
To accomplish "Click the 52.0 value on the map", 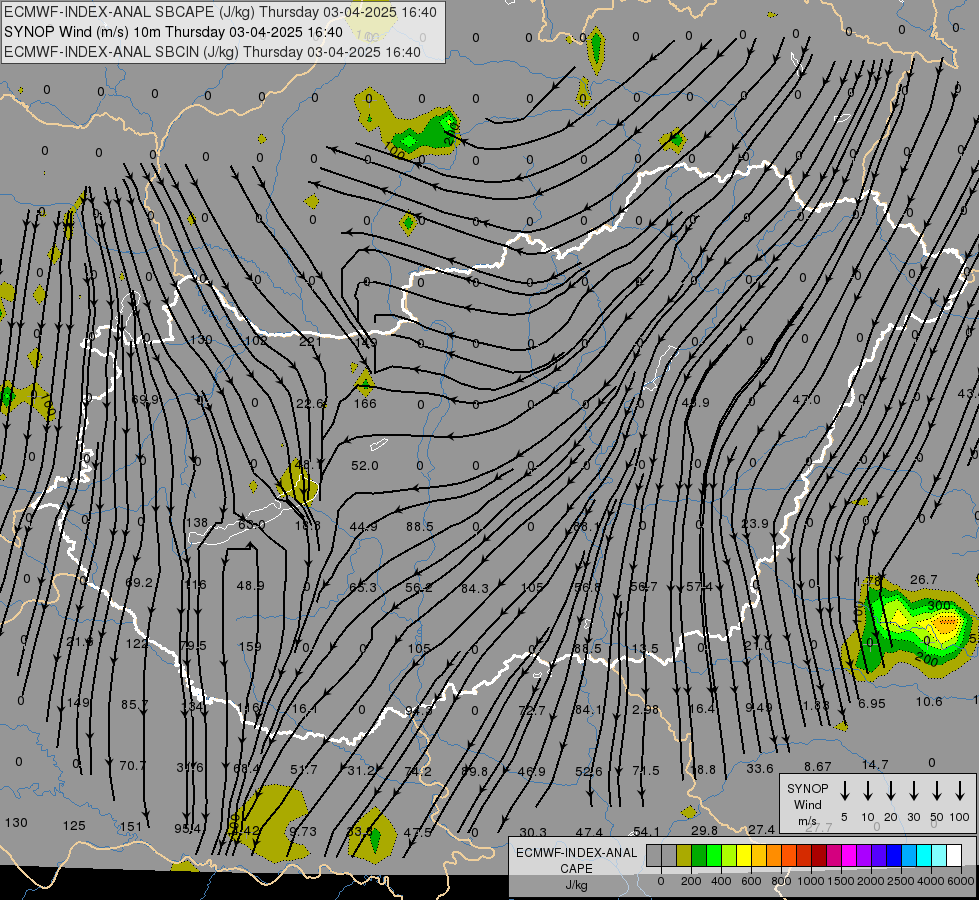I will pyautogui.click(x=365, y=465).
